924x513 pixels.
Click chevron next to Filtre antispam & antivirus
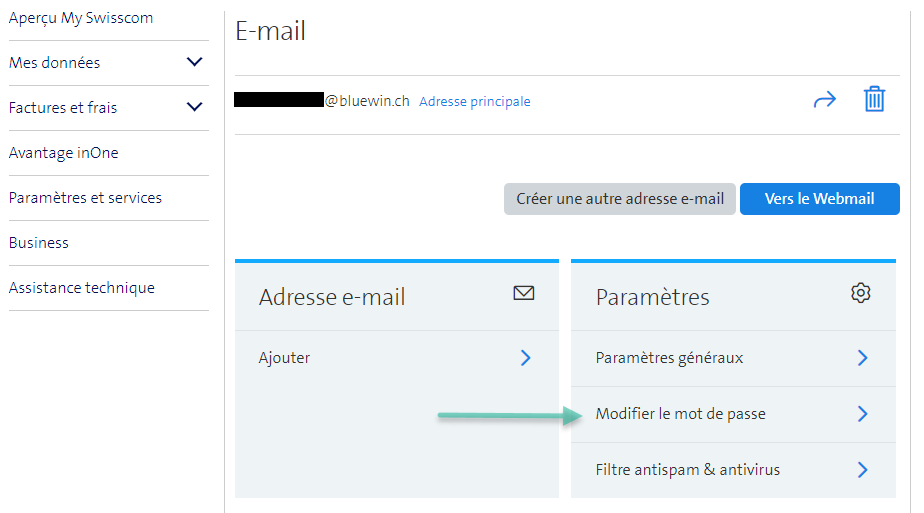coord(862,470)
